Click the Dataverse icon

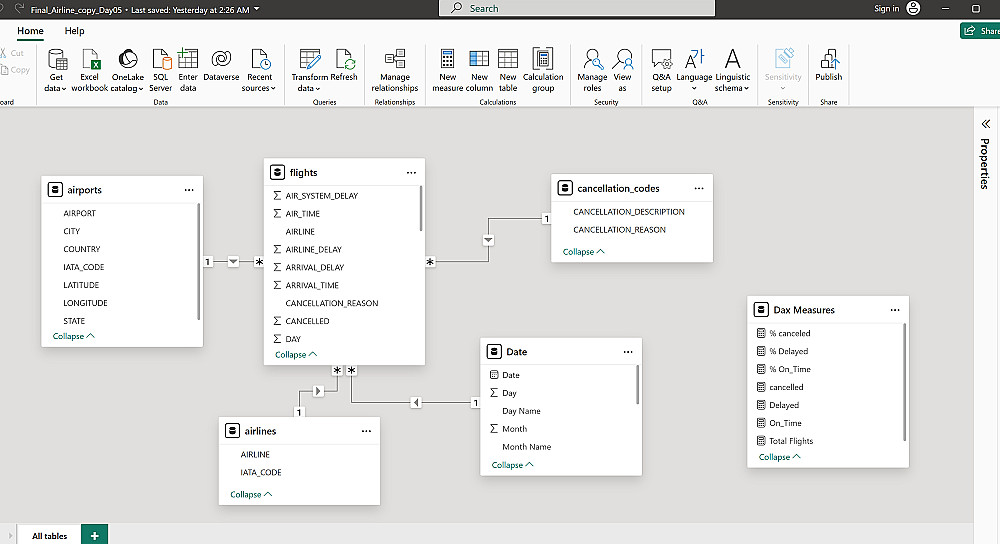(x=221, y=60)
